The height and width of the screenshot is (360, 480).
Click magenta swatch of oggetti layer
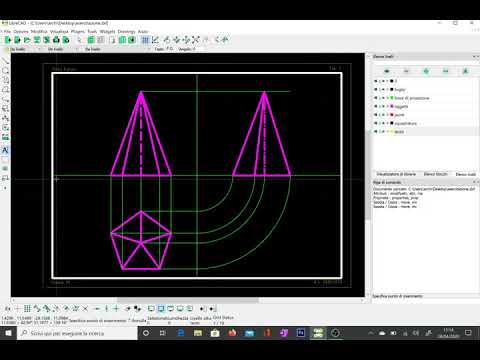tap(392, 106)
